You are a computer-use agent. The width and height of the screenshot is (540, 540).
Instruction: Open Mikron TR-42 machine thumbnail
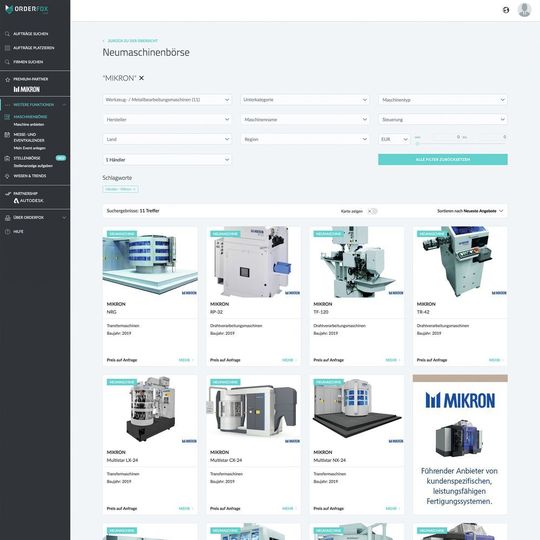[x=460, y=262]
